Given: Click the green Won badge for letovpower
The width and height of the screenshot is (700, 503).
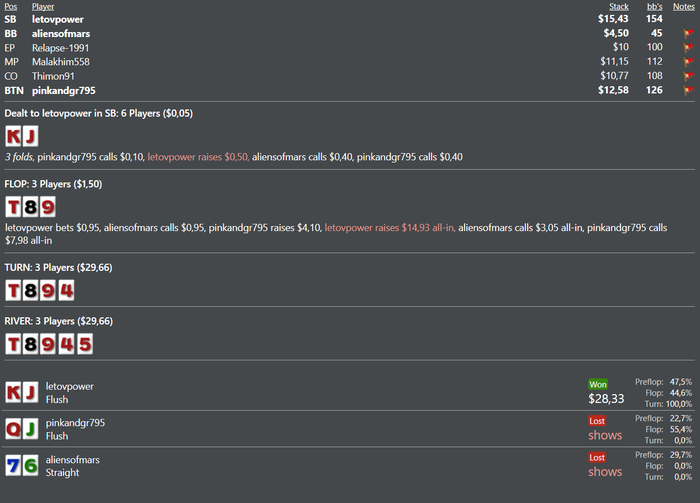Looking at the screenshot, I should pos(597,383).
